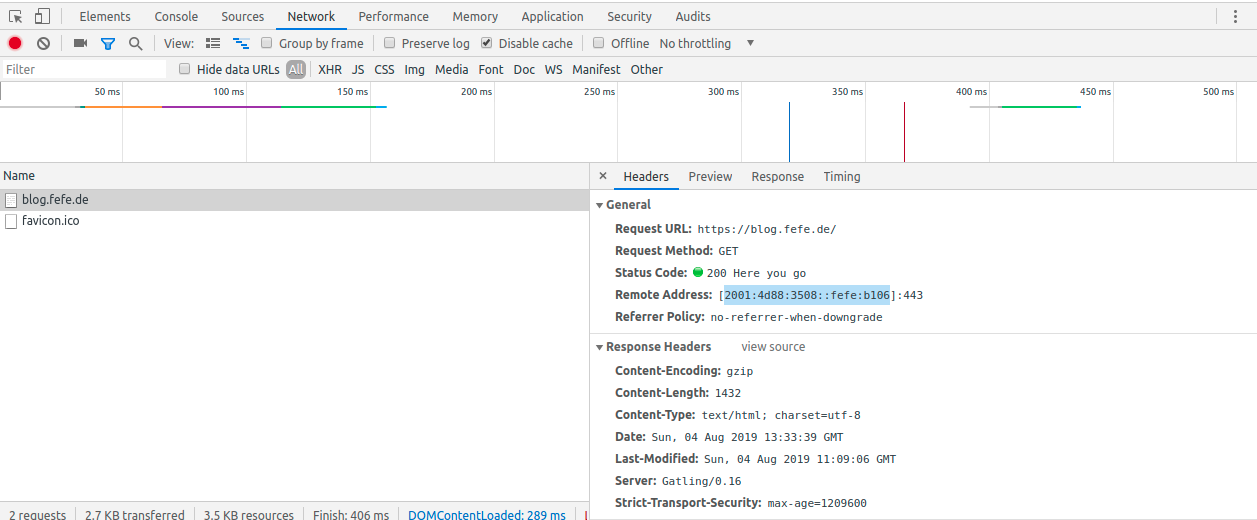Click the Name column header

294,176
